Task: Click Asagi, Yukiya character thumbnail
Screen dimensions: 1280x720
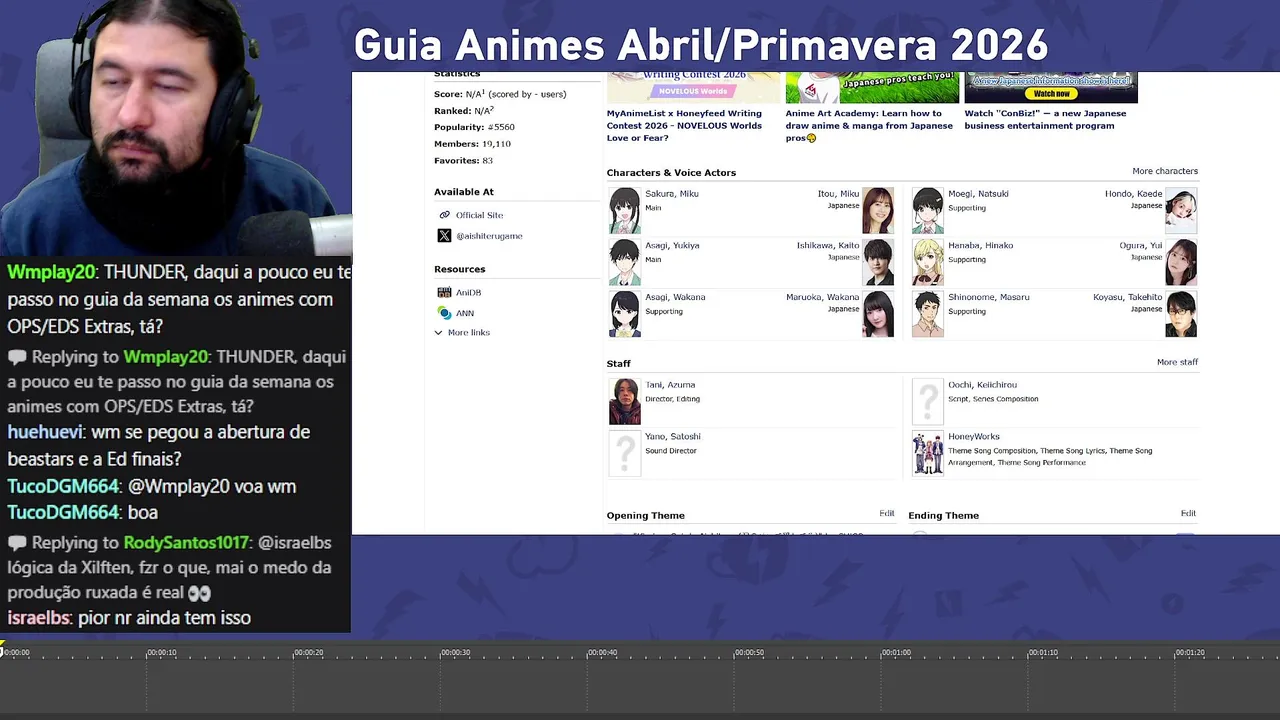Action: pyautogui.click(x=625, y=262)
